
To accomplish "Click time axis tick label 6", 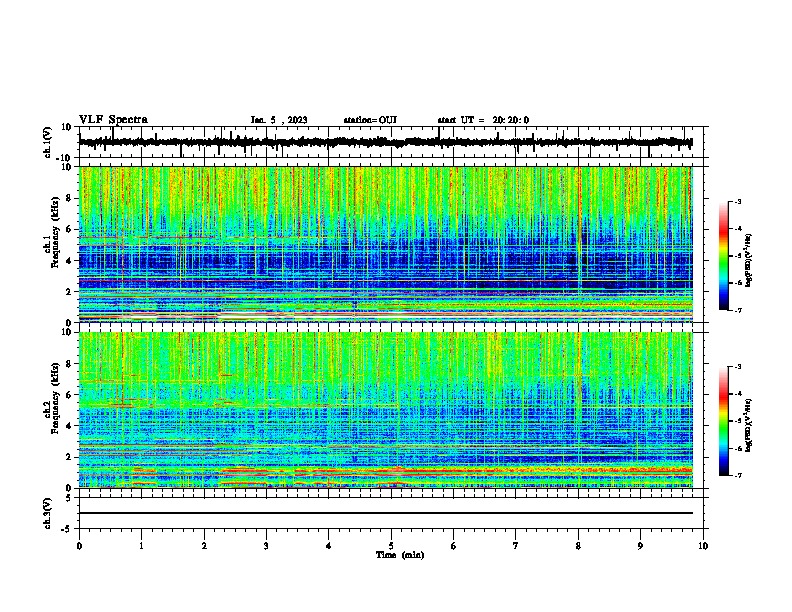I will (x=454, y=546).
